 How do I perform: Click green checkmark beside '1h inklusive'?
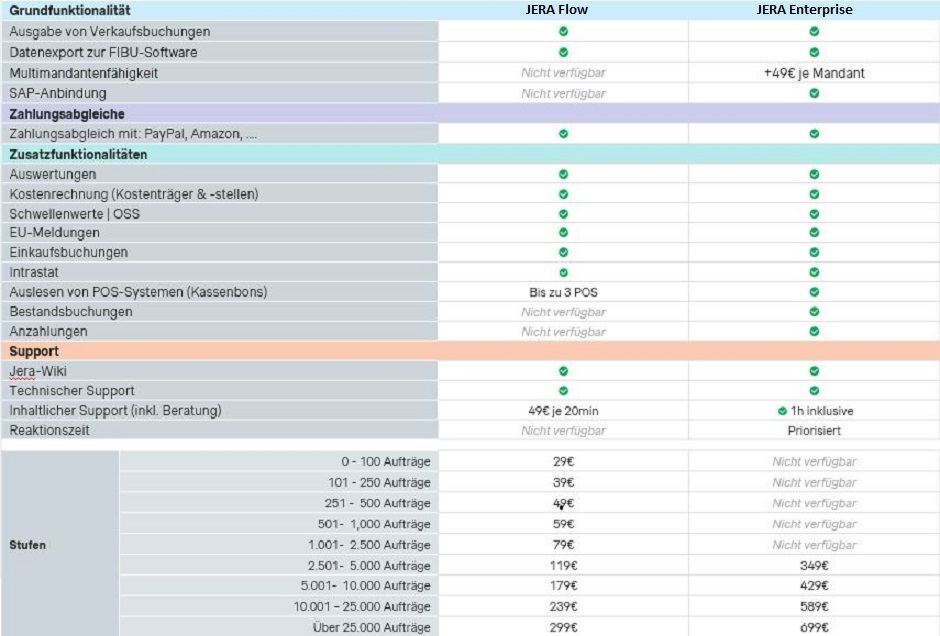pos(782,411)
